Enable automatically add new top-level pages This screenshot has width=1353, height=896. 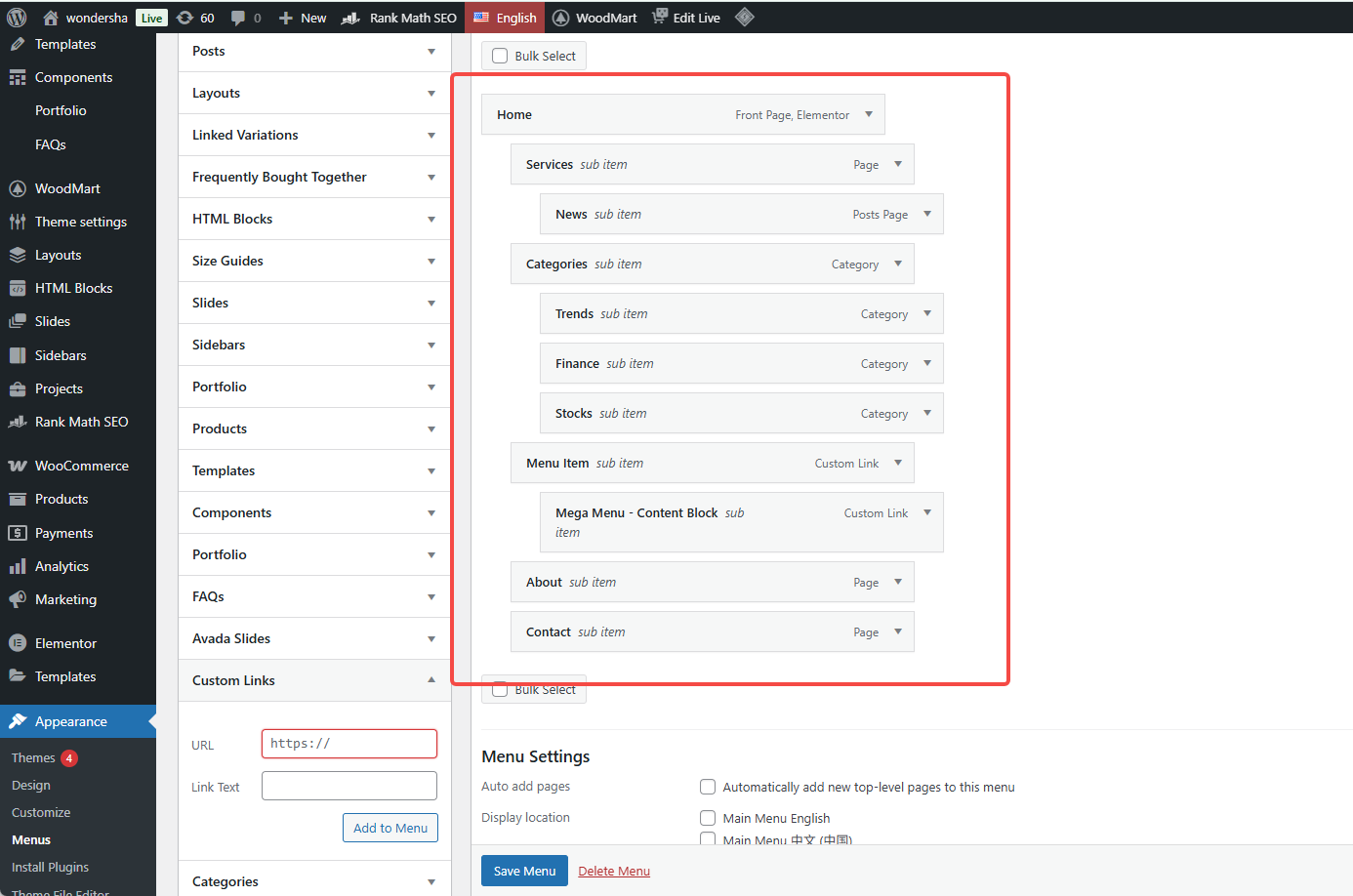[x=707, y=787]
